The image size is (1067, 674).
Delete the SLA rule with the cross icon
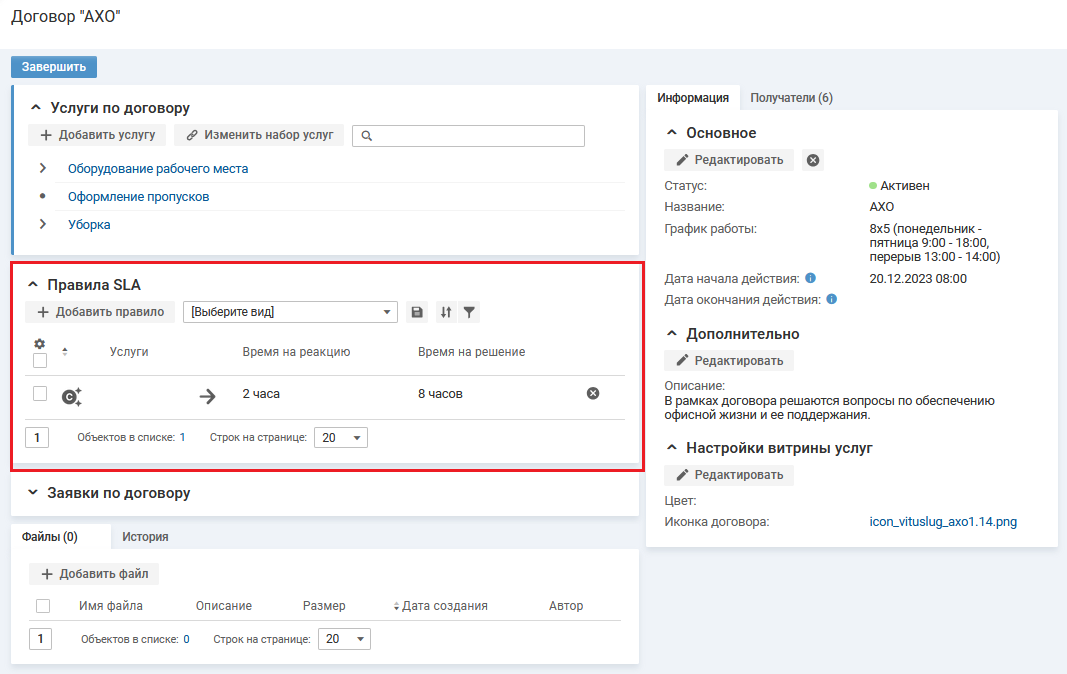click(x=593, y=394)
